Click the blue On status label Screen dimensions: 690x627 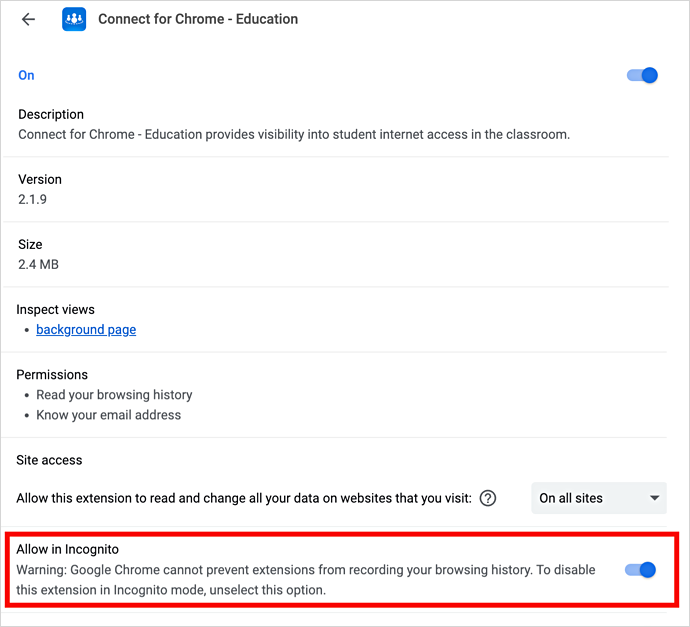pyautogui.click(x=26, y=75)
